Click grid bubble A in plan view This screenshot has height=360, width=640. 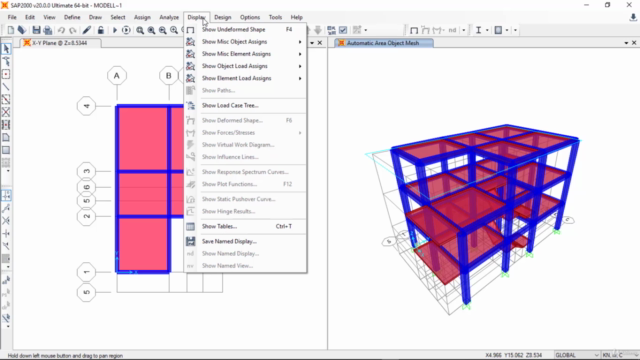(117, 76)
